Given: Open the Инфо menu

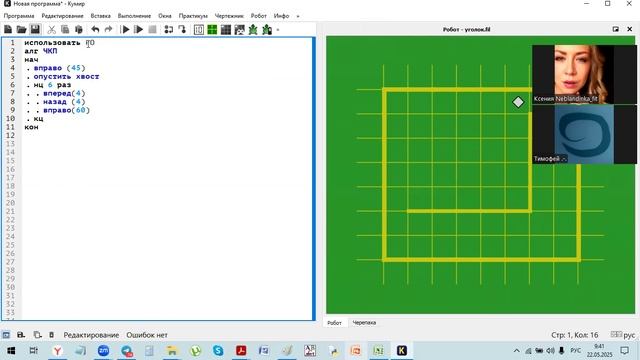Looking at the screenshot, I should tap(281, 16).
